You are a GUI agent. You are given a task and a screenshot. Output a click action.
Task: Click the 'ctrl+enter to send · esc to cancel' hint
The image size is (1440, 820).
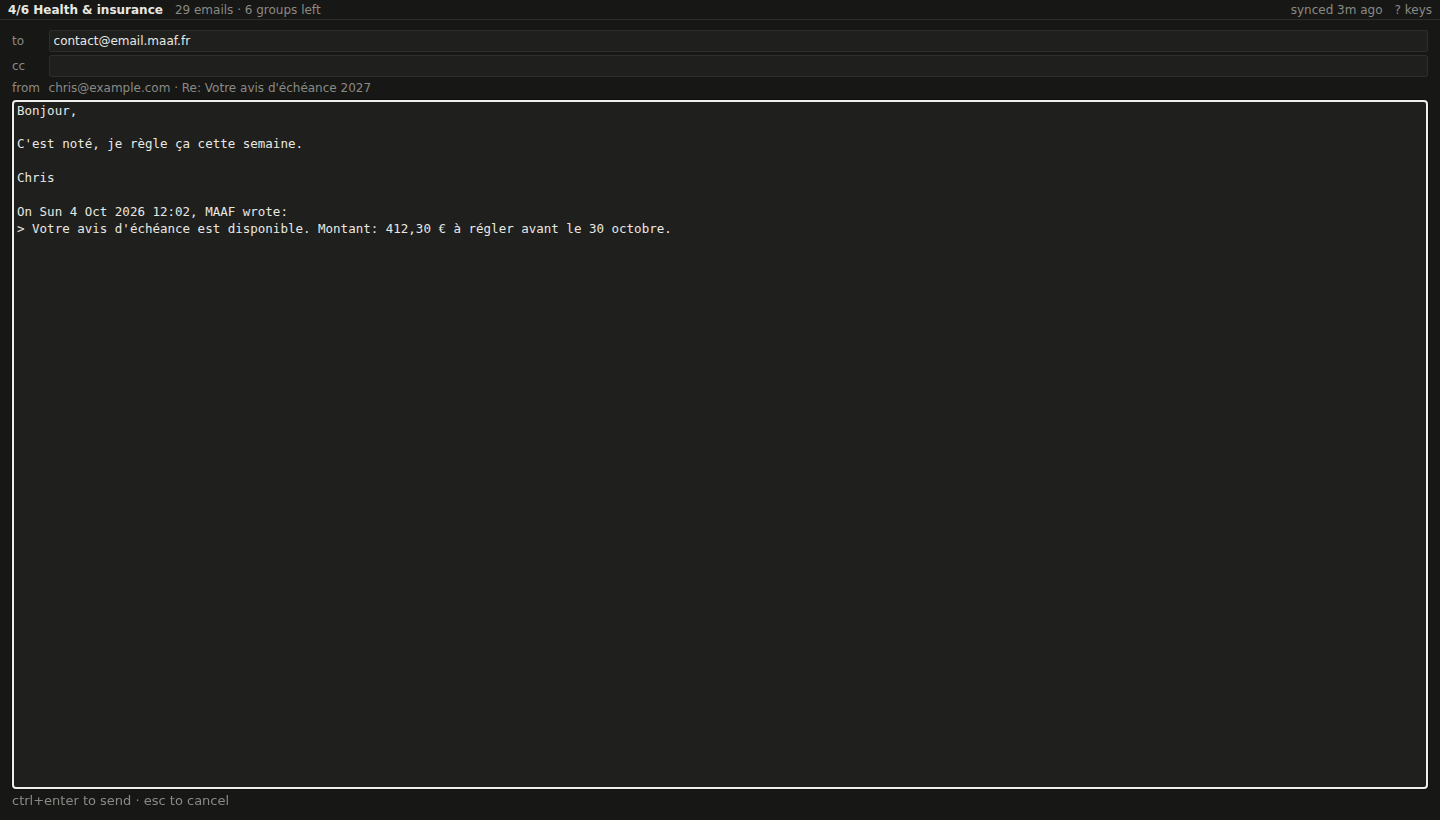120,800
